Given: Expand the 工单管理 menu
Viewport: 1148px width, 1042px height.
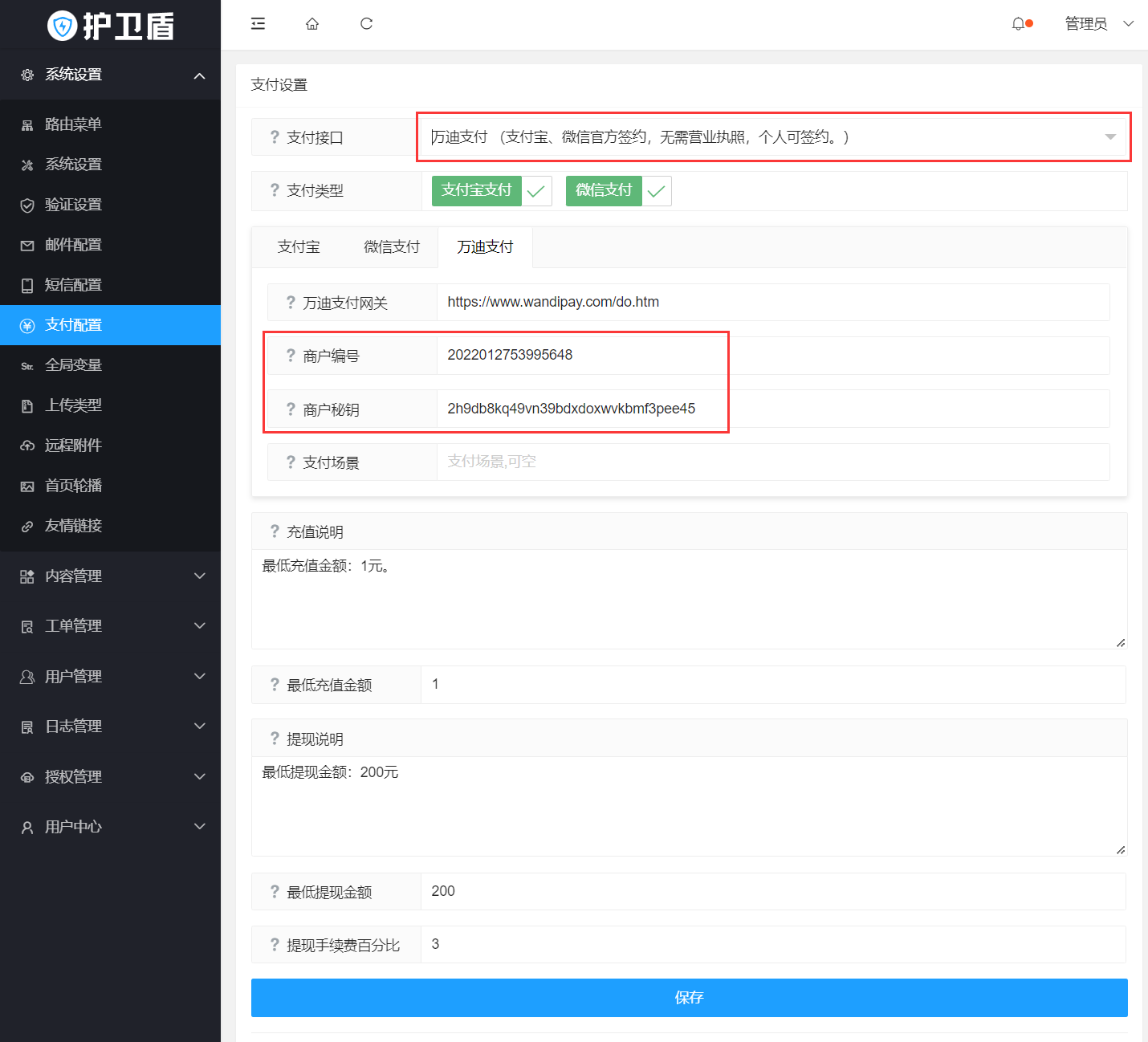Looking at the screenshot, I should tap(110, 626).
